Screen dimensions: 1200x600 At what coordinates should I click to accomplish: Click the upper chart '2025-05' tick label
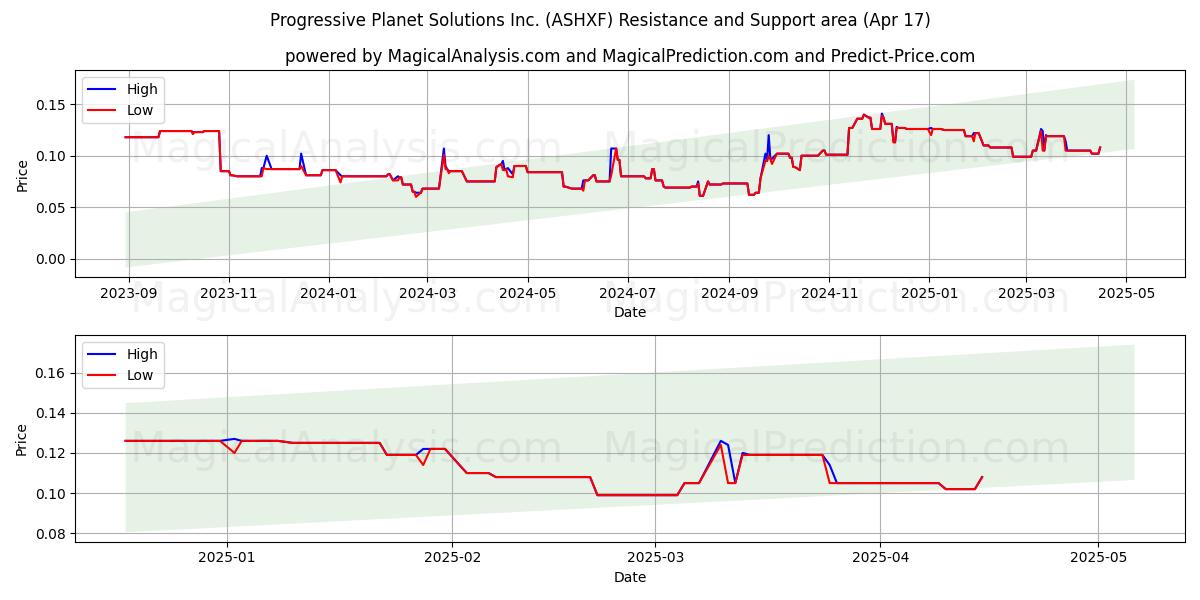point(1126,292)
